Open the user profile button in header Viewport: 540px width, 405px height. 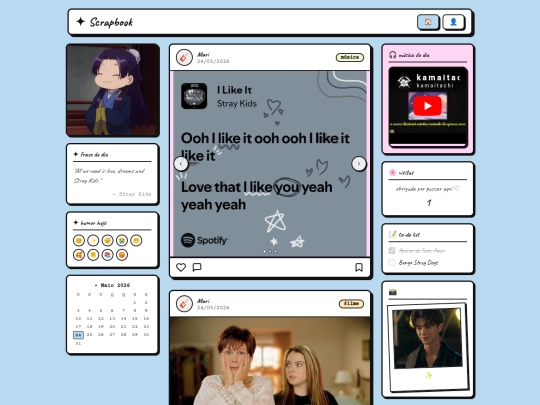pyautogui.click(x=454, y=22)
